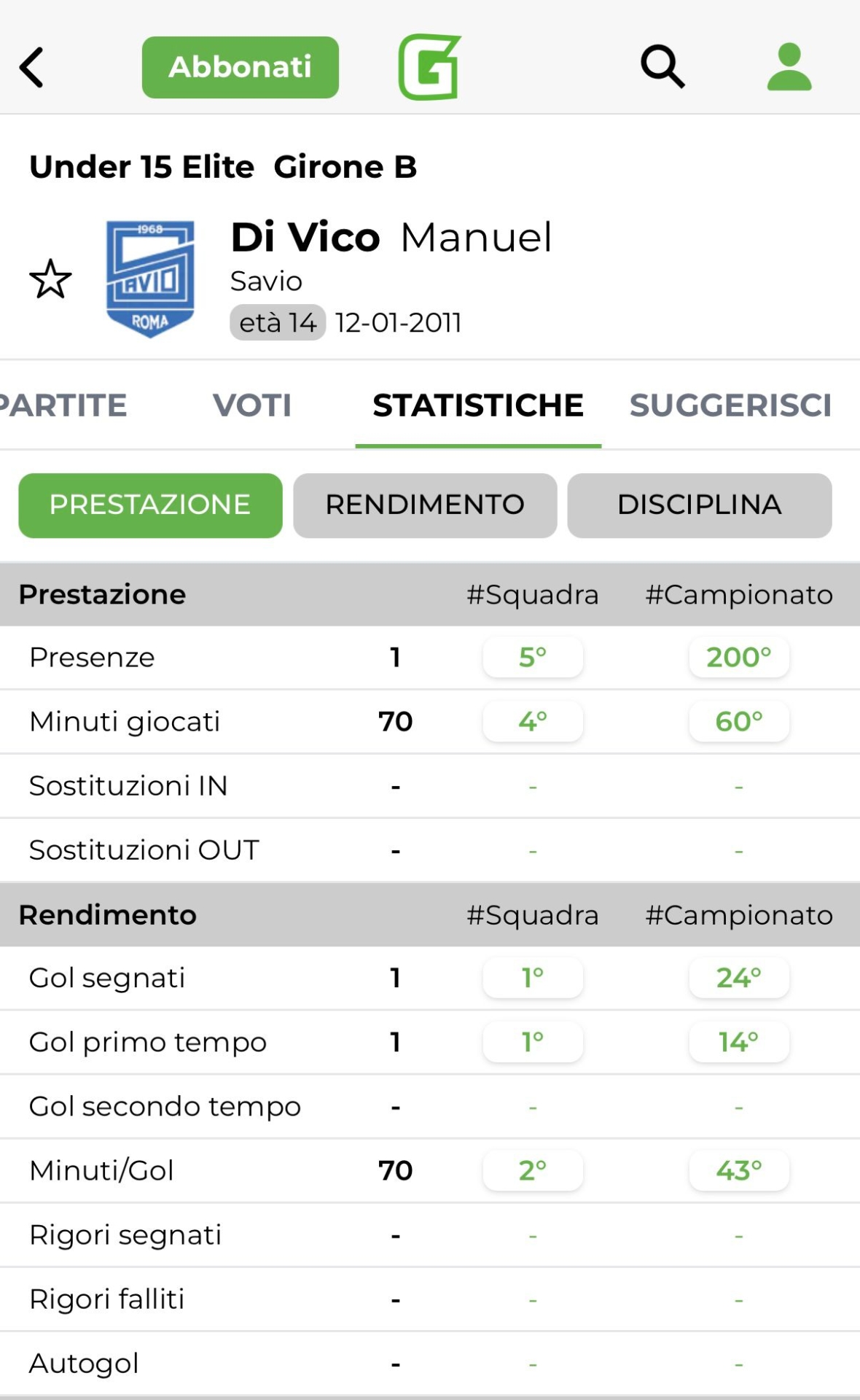Select the STATISTICHE tab
The image size is (860, 1400).
pos(478,405)
